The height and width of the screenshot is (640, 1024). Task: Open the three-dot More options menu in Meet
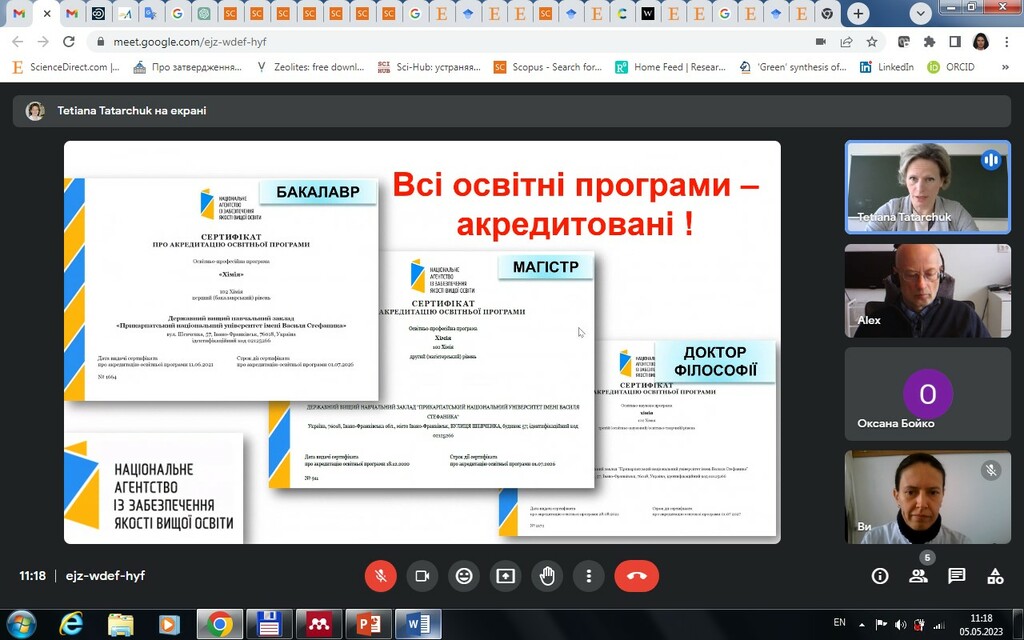(588, 576)
